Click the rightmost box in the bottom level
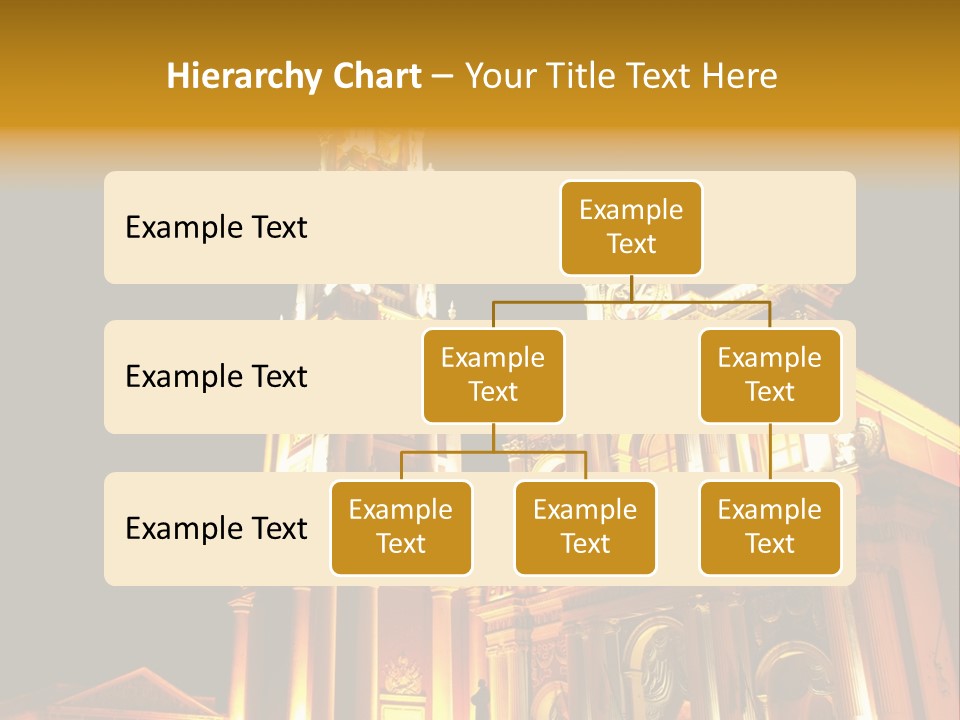The width and height of the screenshot is (960, 720). pos(770,528)
